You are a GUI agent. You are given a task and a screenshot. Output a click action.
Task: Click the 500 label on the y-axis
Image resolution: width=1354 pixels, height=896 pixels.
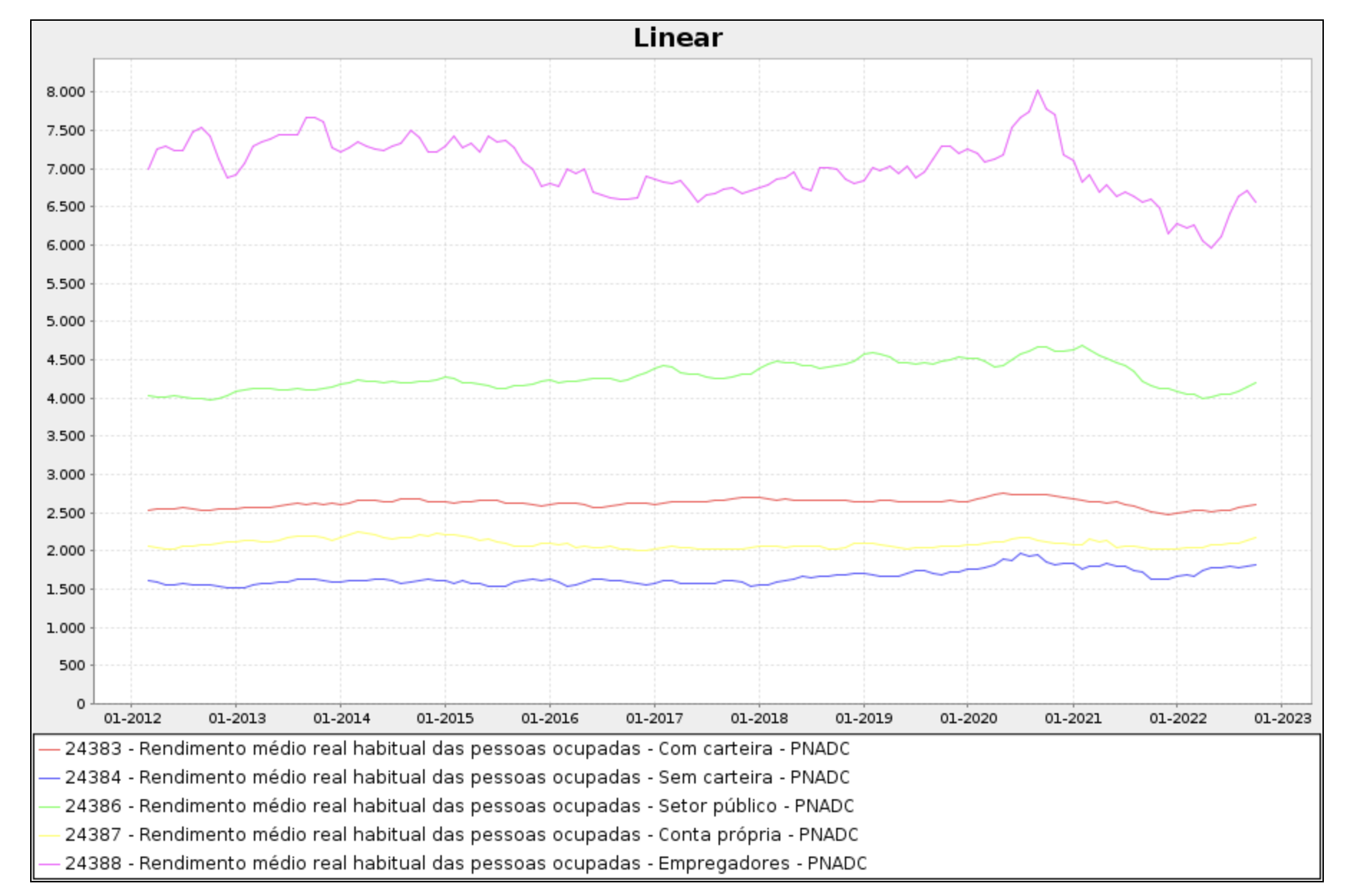pos(72,665)
